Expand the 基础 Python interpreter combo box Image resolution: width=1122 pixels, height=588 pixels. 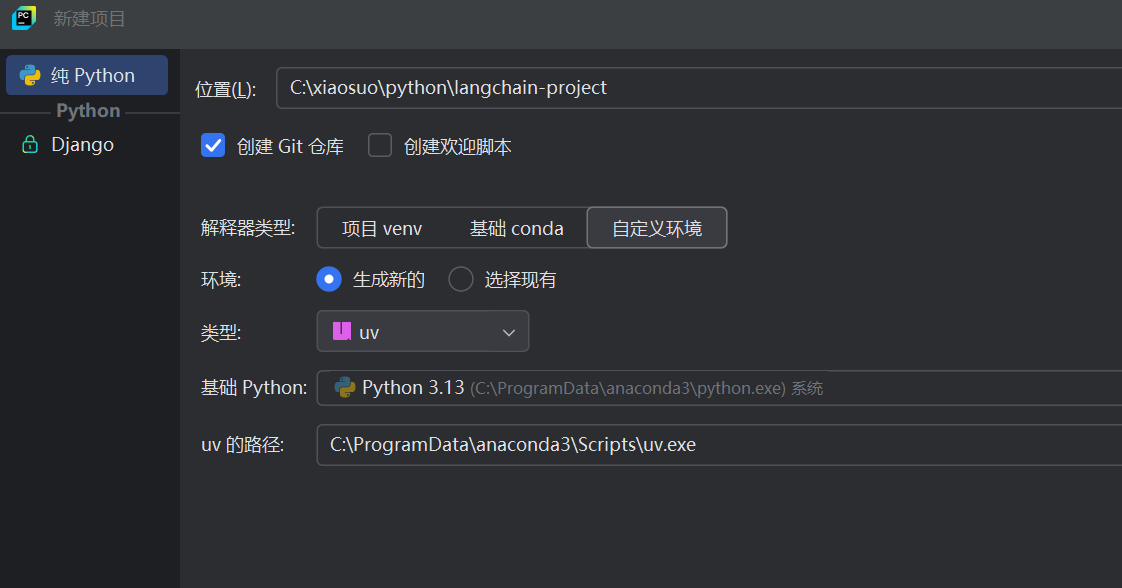tap(720, 388)
